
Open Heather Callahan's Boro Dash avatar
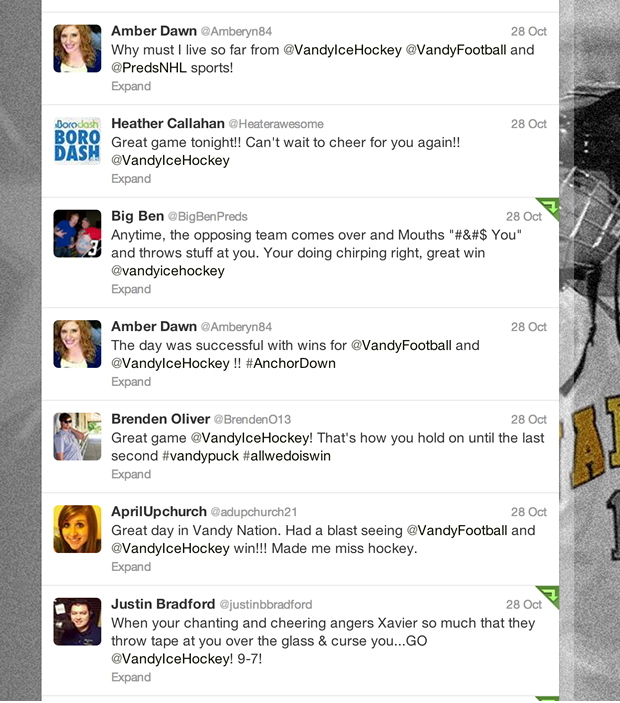coord(77,141)
